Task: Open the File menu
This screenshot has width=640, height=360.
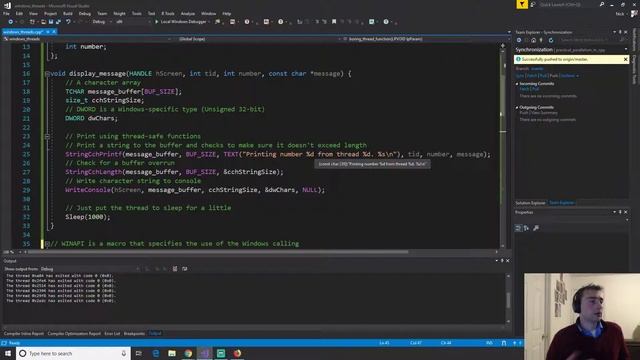Action: pyautogui.click(x=6, y=13)
